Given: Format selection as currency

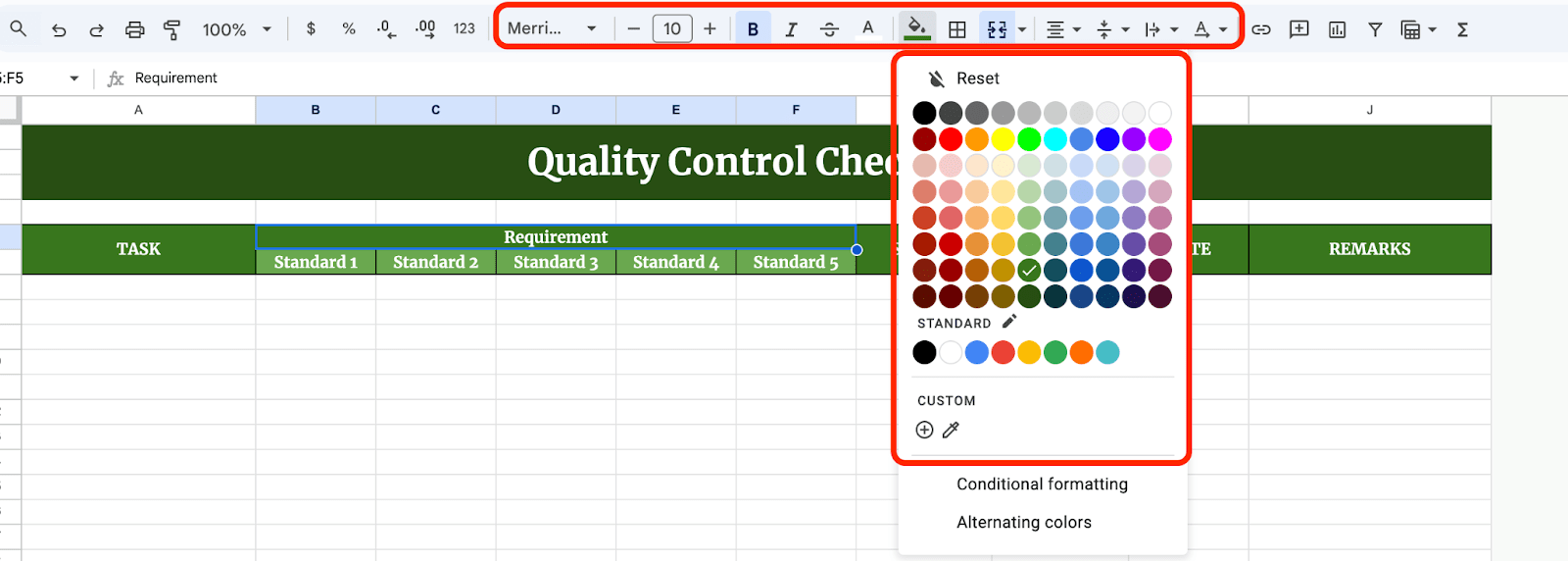Looking at the screenshot, I should pyautogui.click(x=311, y=28).
